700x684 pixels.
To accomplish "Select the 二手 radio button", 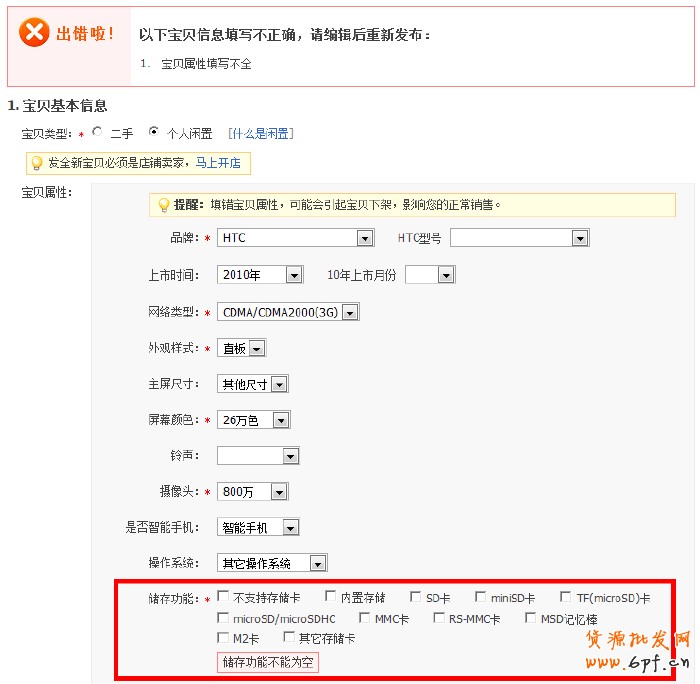I will click(x=97, y=131).
